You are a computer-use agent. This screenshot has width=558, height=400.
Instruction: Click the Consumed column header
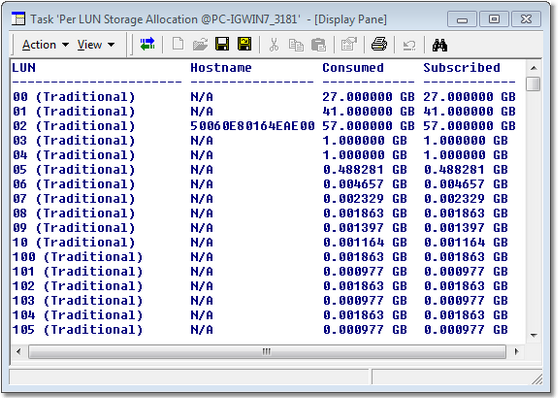[353, 68]
